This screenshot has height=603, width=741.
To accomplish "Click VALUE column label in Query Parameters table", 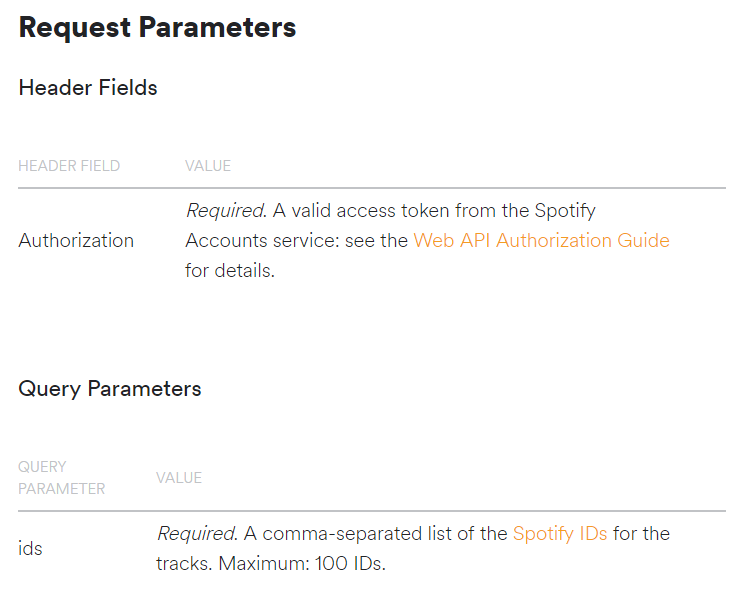I will point(179,478).
